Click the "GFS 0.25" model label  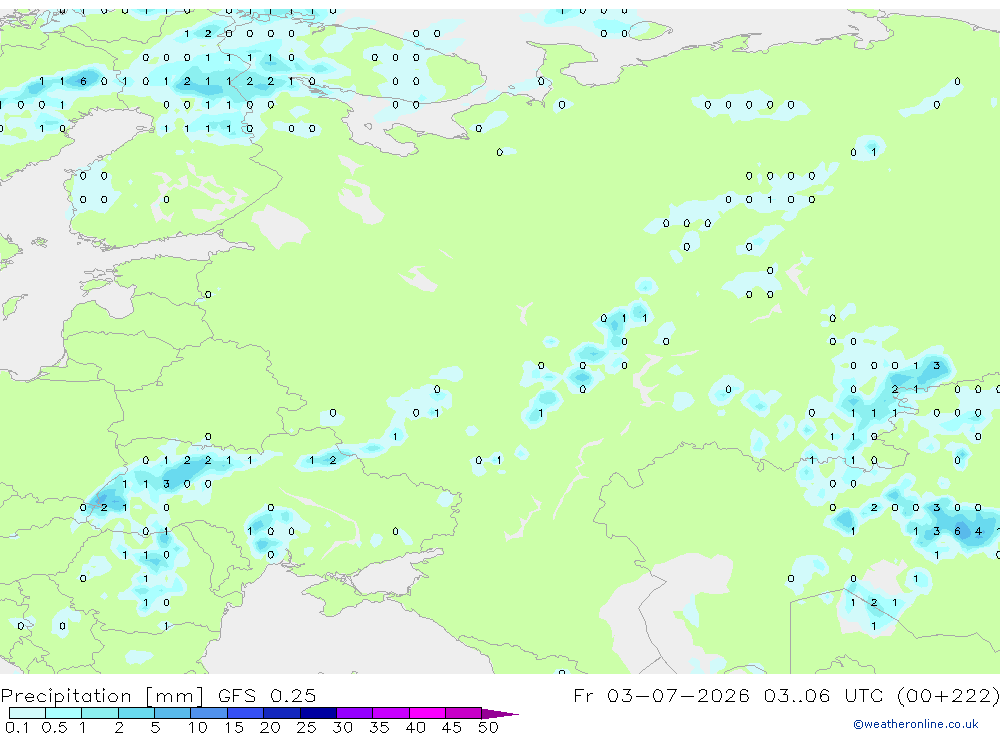pos(267,695)
